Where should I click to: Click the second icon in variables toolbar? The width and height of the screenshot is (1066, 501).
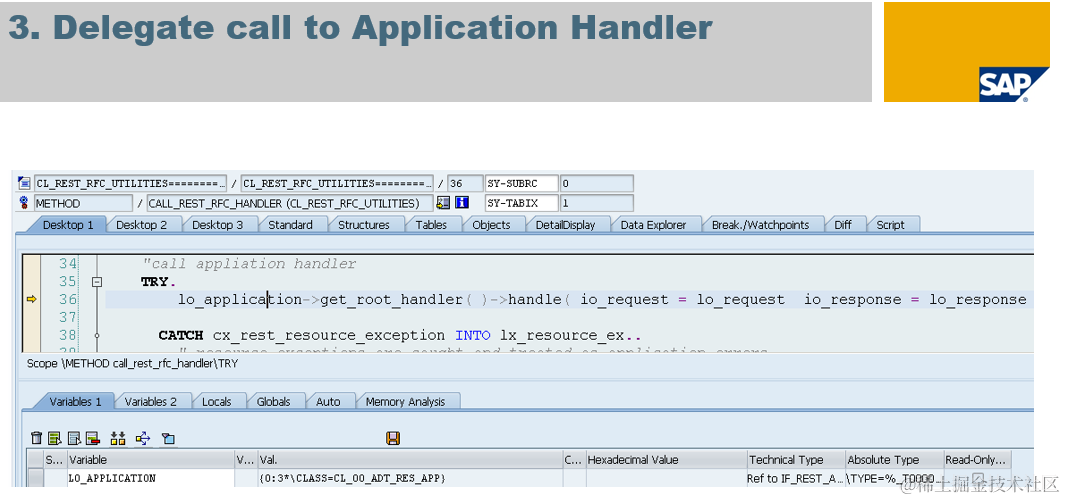click(x=55, y=438)
